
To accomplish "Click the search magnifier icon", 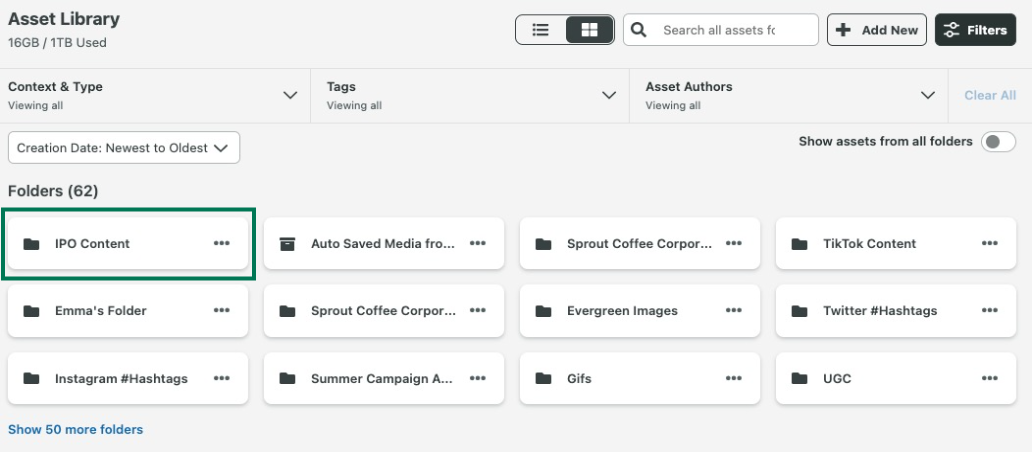I will point(640,30).
